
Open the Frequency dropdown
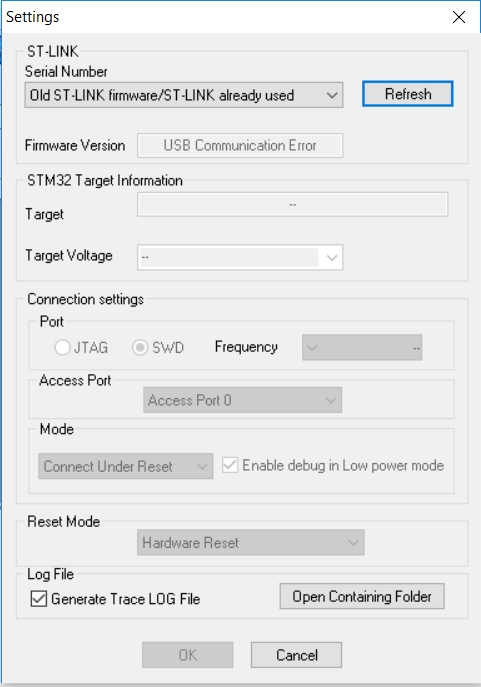[362, 347]
